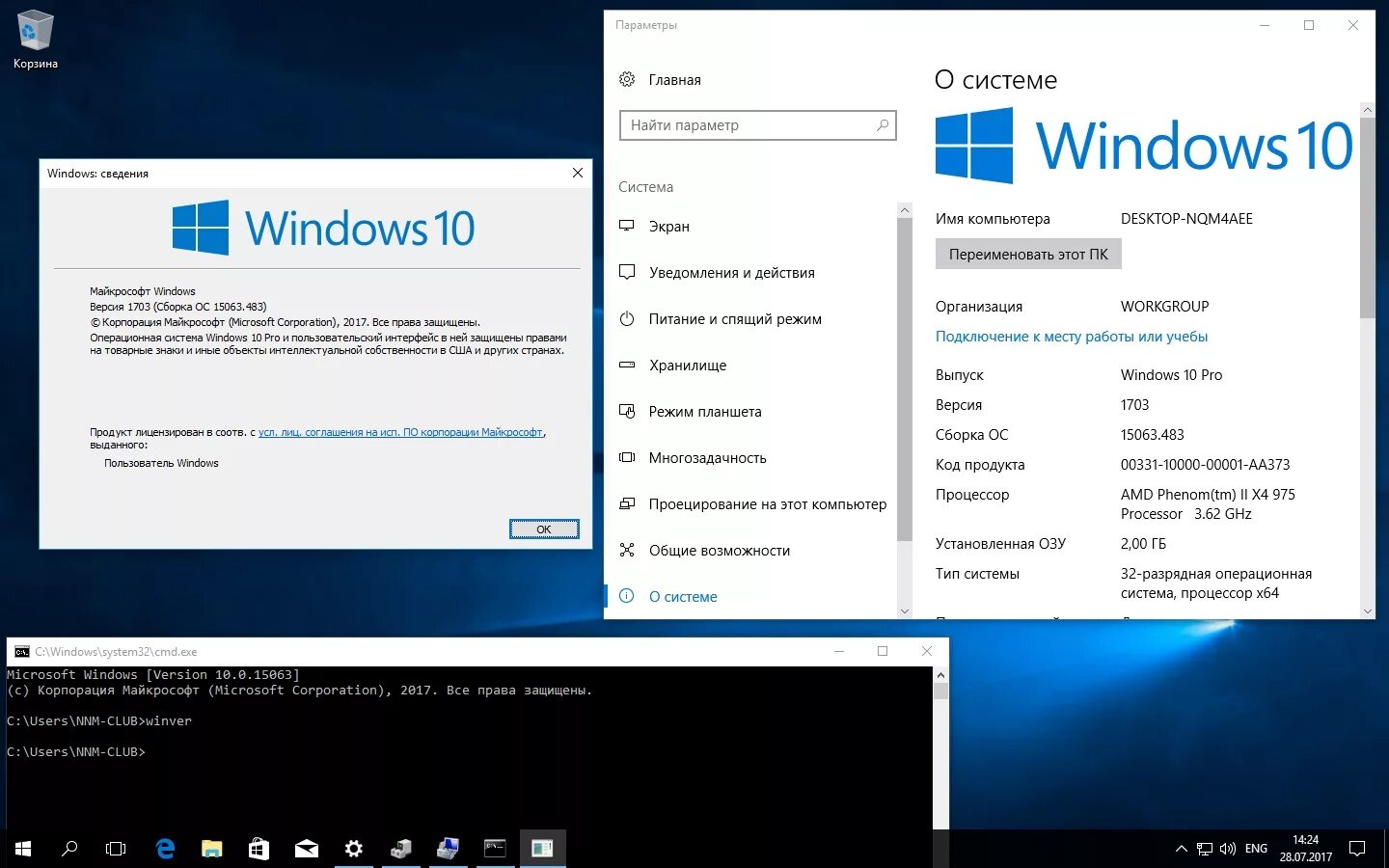This screenshot has width=1389, height=868.
Task: Select Windows 10 Pro edition value
Action: pyautogui.click(x=1171, y=375)
